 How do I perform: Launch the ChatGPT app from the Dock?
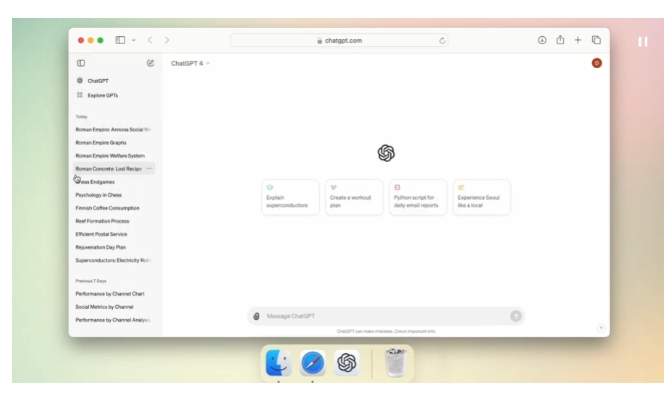click(347, 363)
